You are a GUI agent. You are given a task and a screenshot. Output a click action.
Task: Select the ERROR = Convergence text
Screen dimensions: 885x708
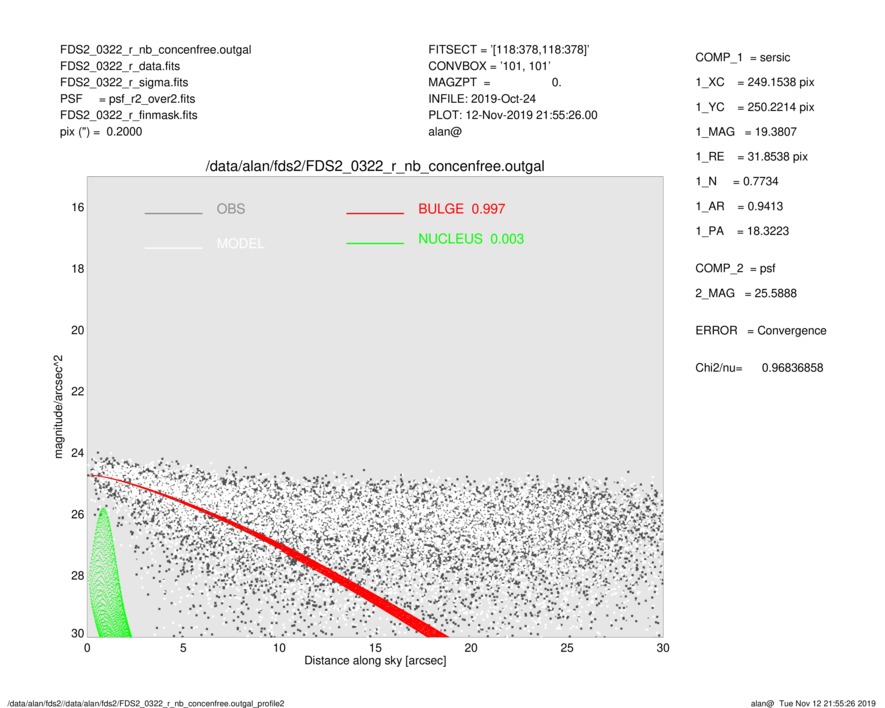click(760, 331)
